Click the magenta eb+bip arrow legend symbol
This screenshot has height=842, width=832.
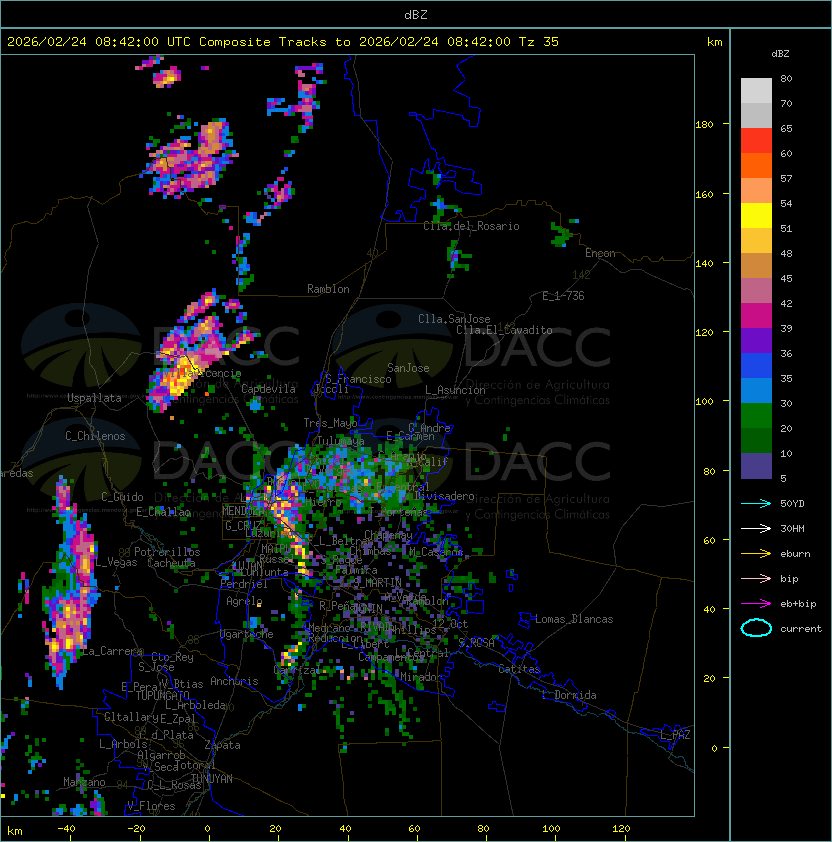pyautogui.click(x=756, y=604)
